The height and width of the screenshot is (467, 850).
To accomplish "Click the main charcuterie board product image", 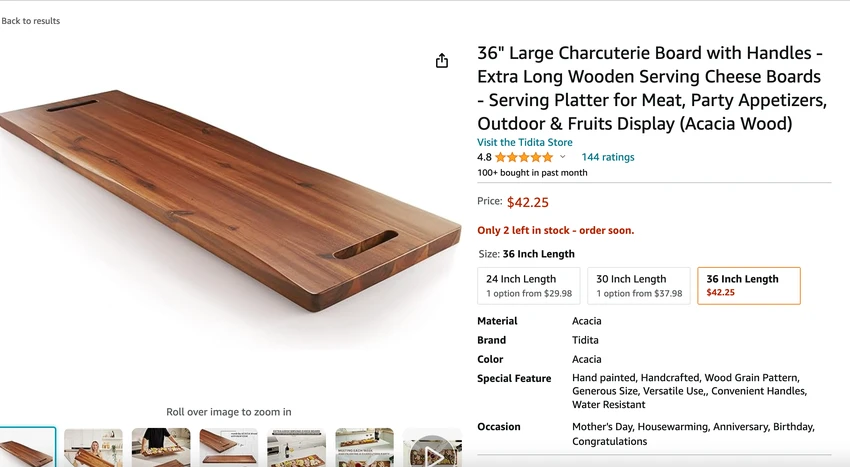I will (x=230, y=201).
